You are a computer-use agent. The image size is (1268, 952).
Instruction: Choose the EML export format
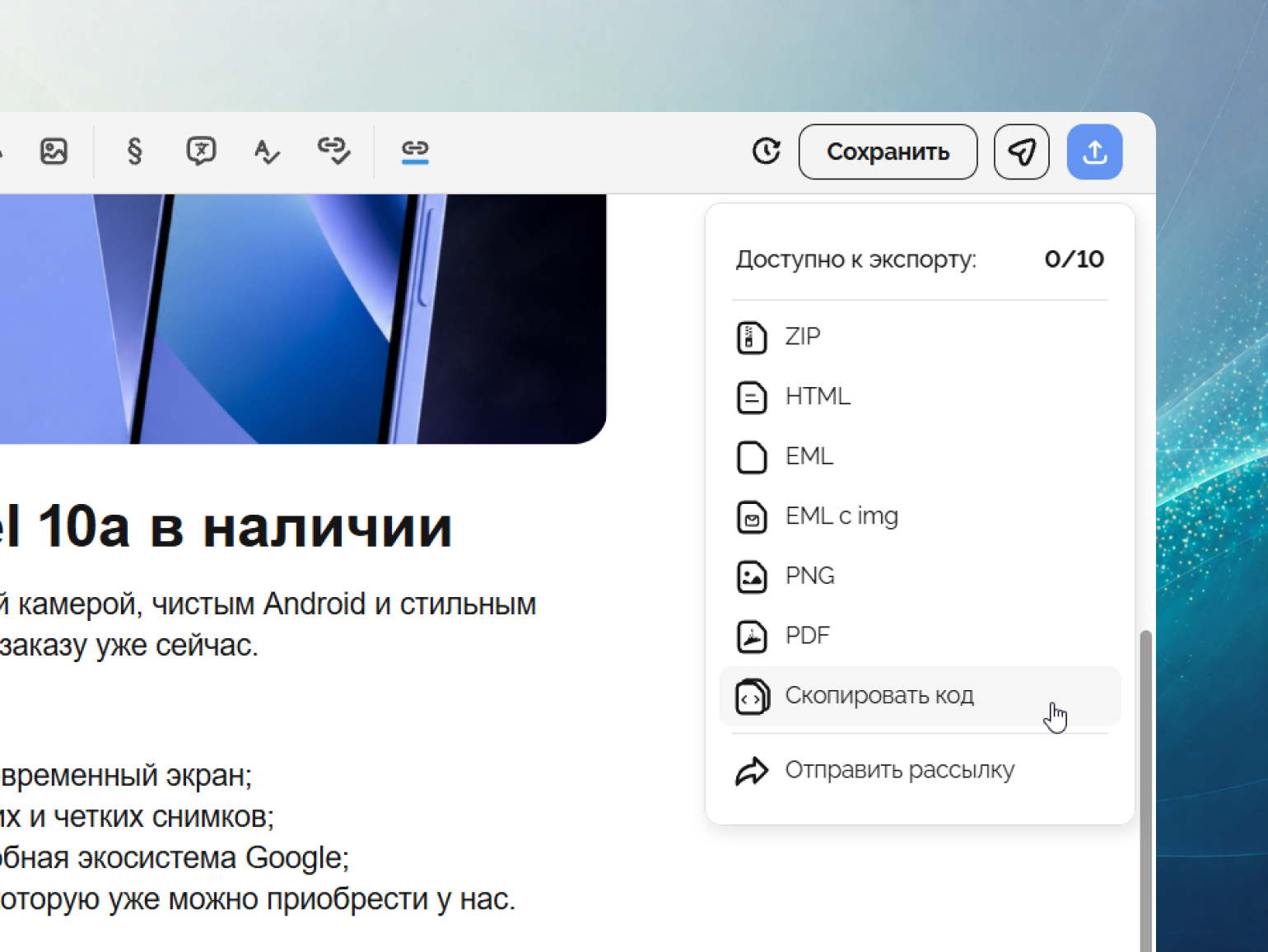(x=920, y=456)
